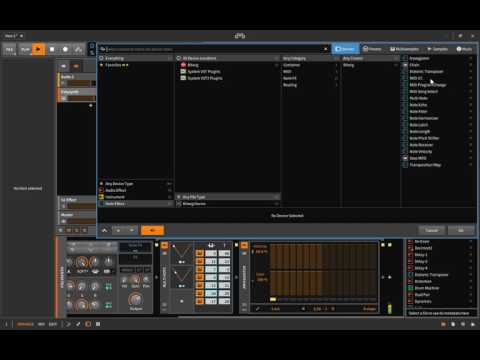Screen dimensions: 480x360
Task: Click the browser search field
Action: point(213,49)
